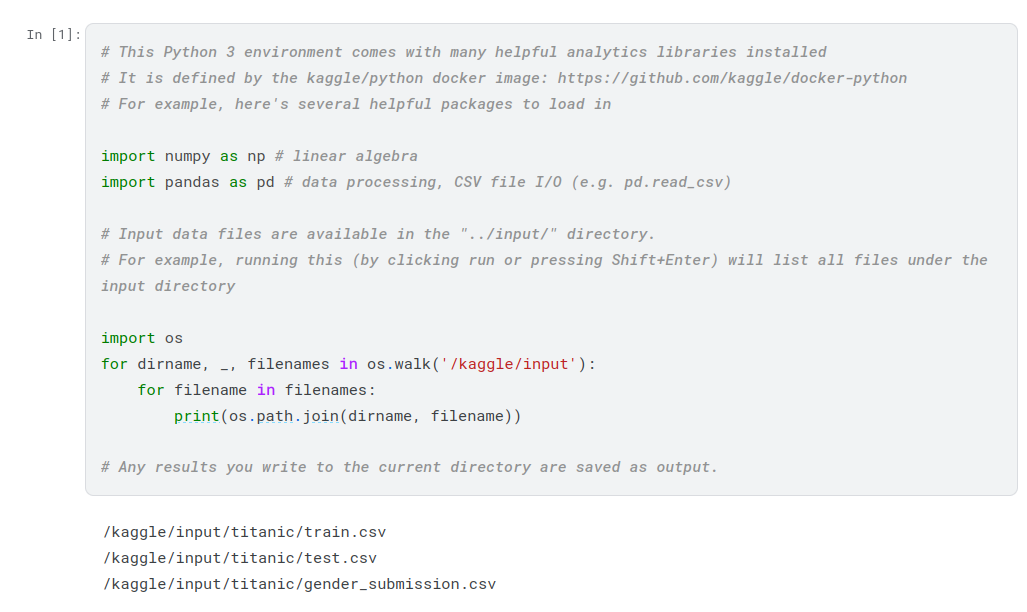The height and width of the screenshot is (612, 1027).
Task: Click the 'Input data files are available' comment
Action: point(378,234)
